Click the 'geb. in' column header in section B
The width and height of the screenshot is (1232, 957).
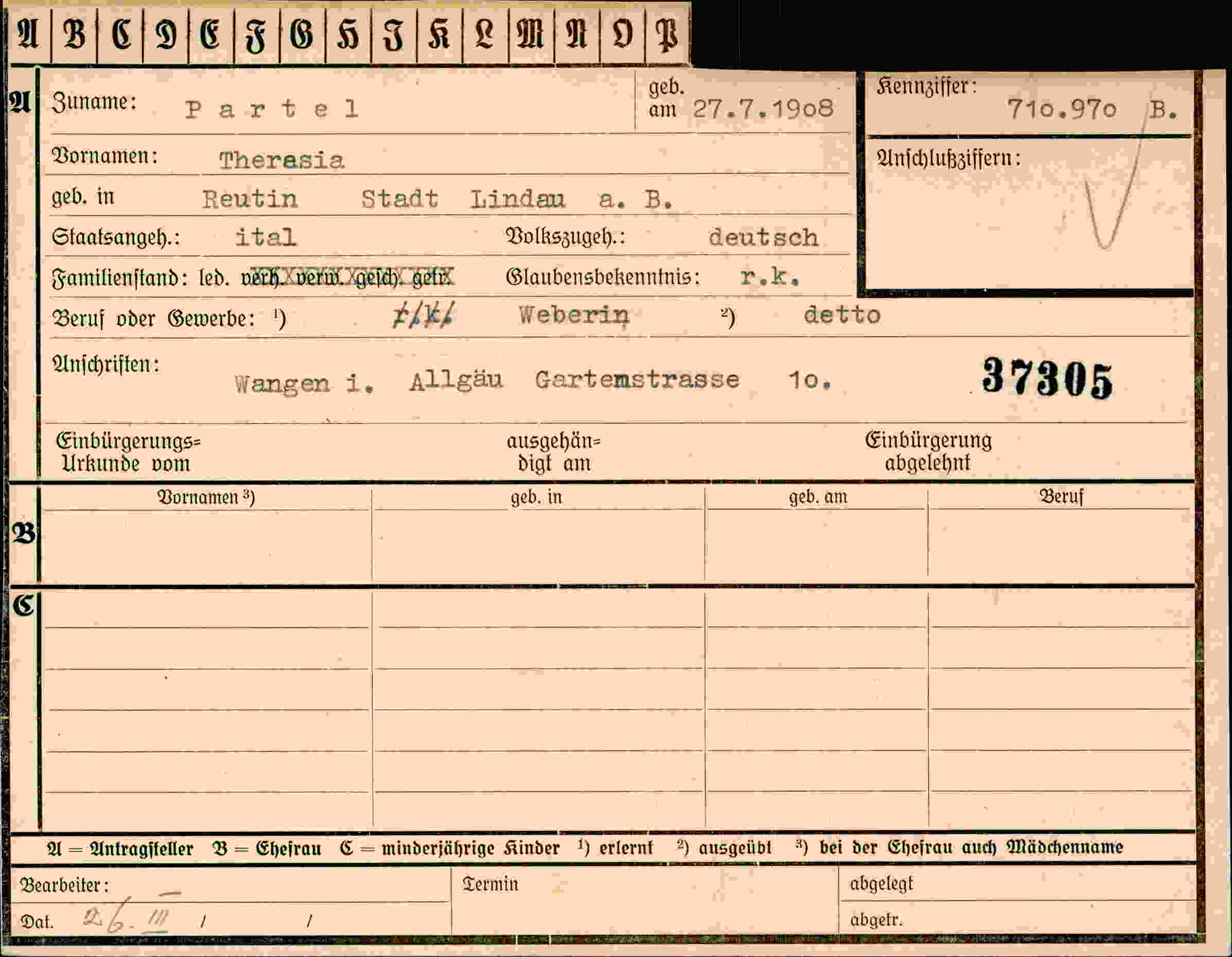[536, 497]
